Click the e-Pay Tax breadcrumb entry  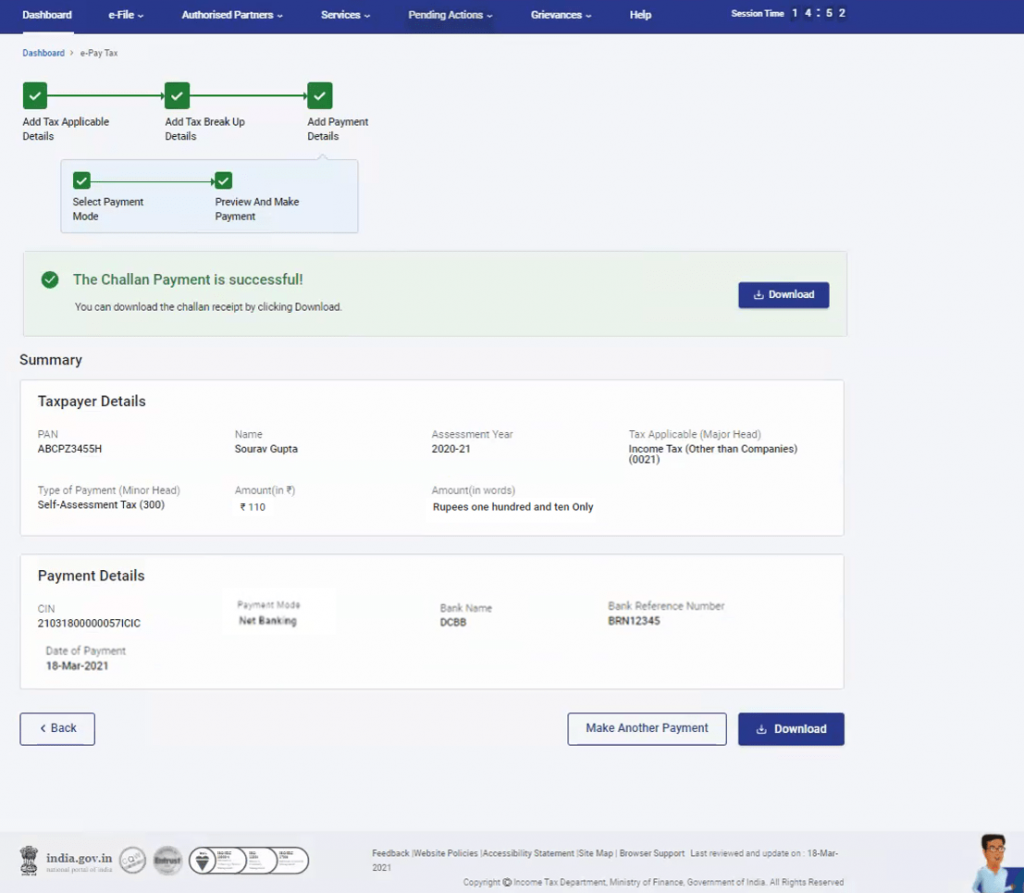(98, 52)
